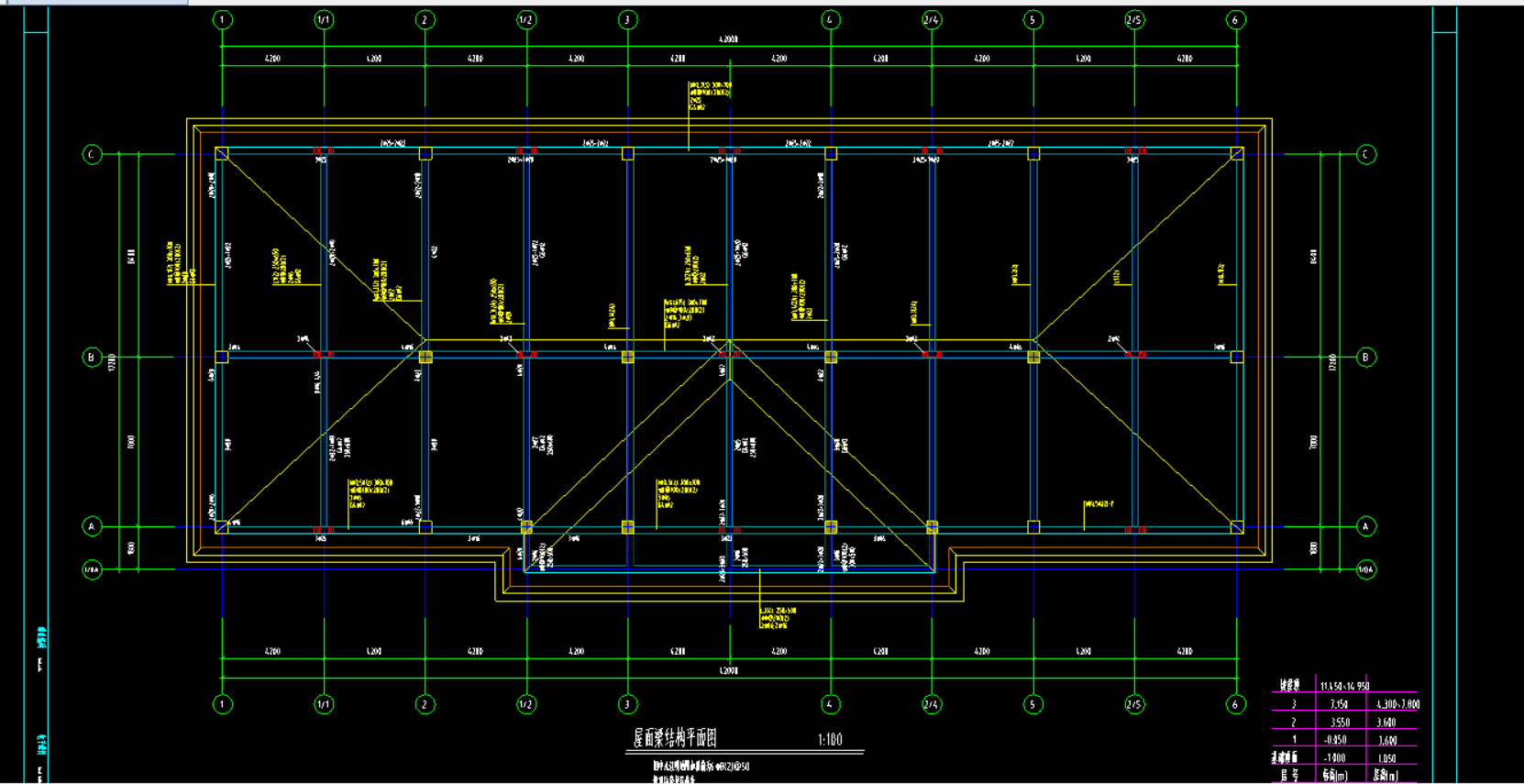Select grid bubble 5 above the plan
Viewport: 1524px width, 784px height.
coord(1033,19)
